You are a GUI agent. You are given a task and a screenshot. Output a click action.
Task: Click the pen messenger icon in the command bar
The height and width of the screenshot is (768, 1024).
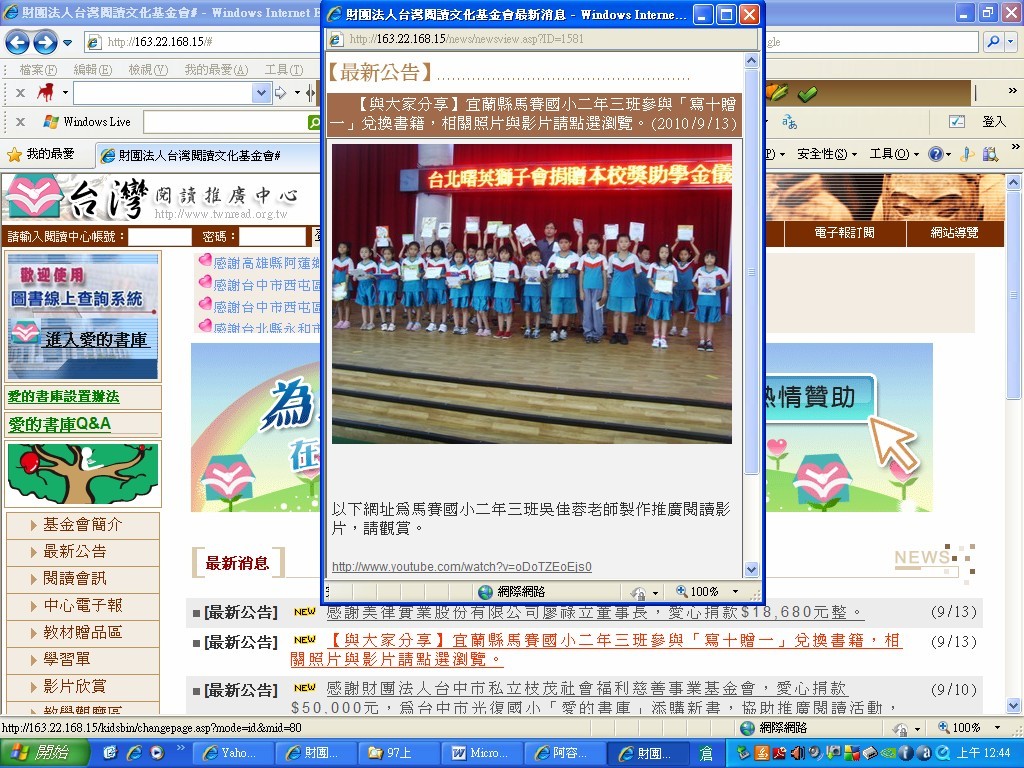pos(967,154)
